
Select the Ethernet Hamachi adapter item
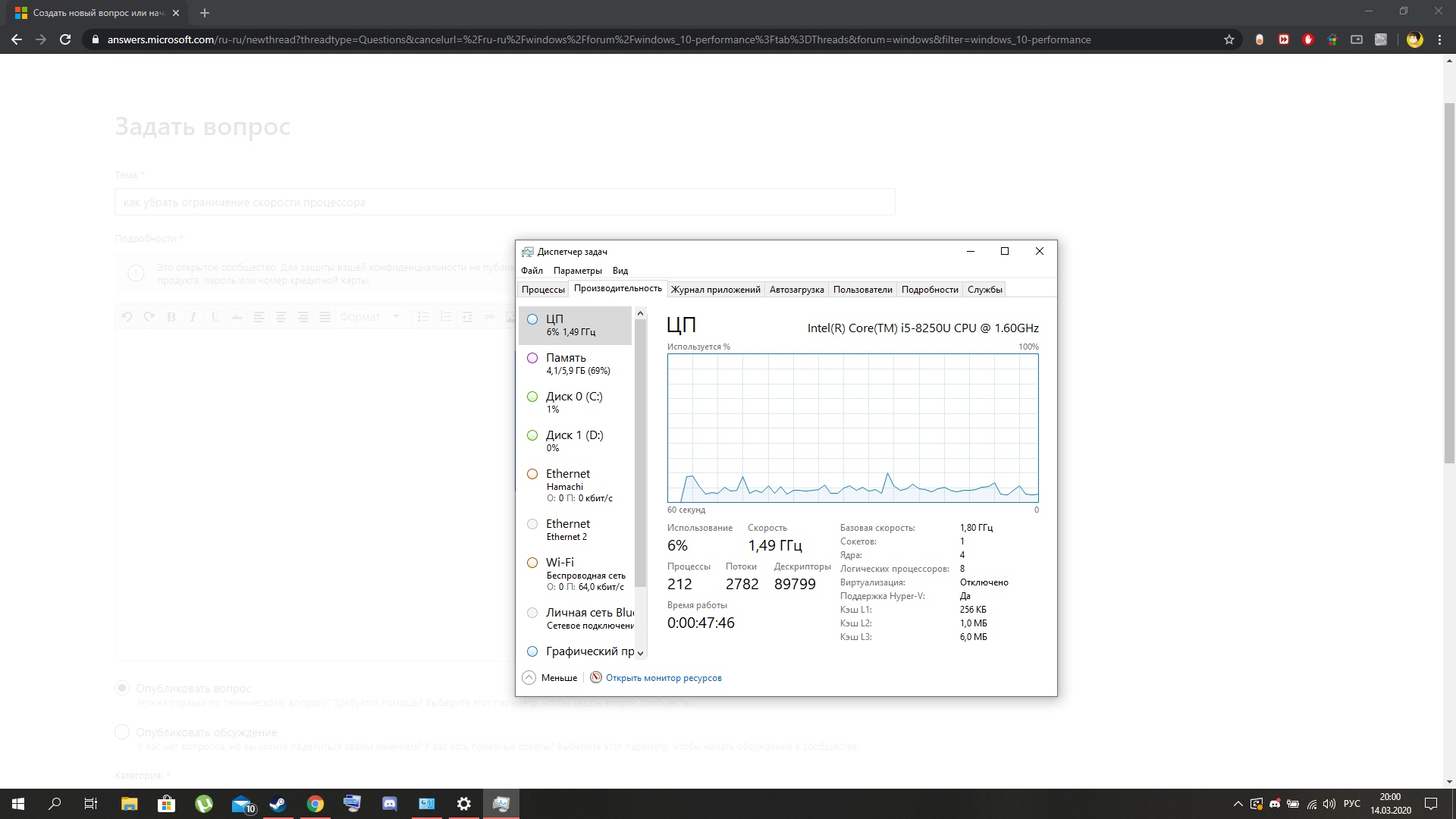[x=575, y=485]
